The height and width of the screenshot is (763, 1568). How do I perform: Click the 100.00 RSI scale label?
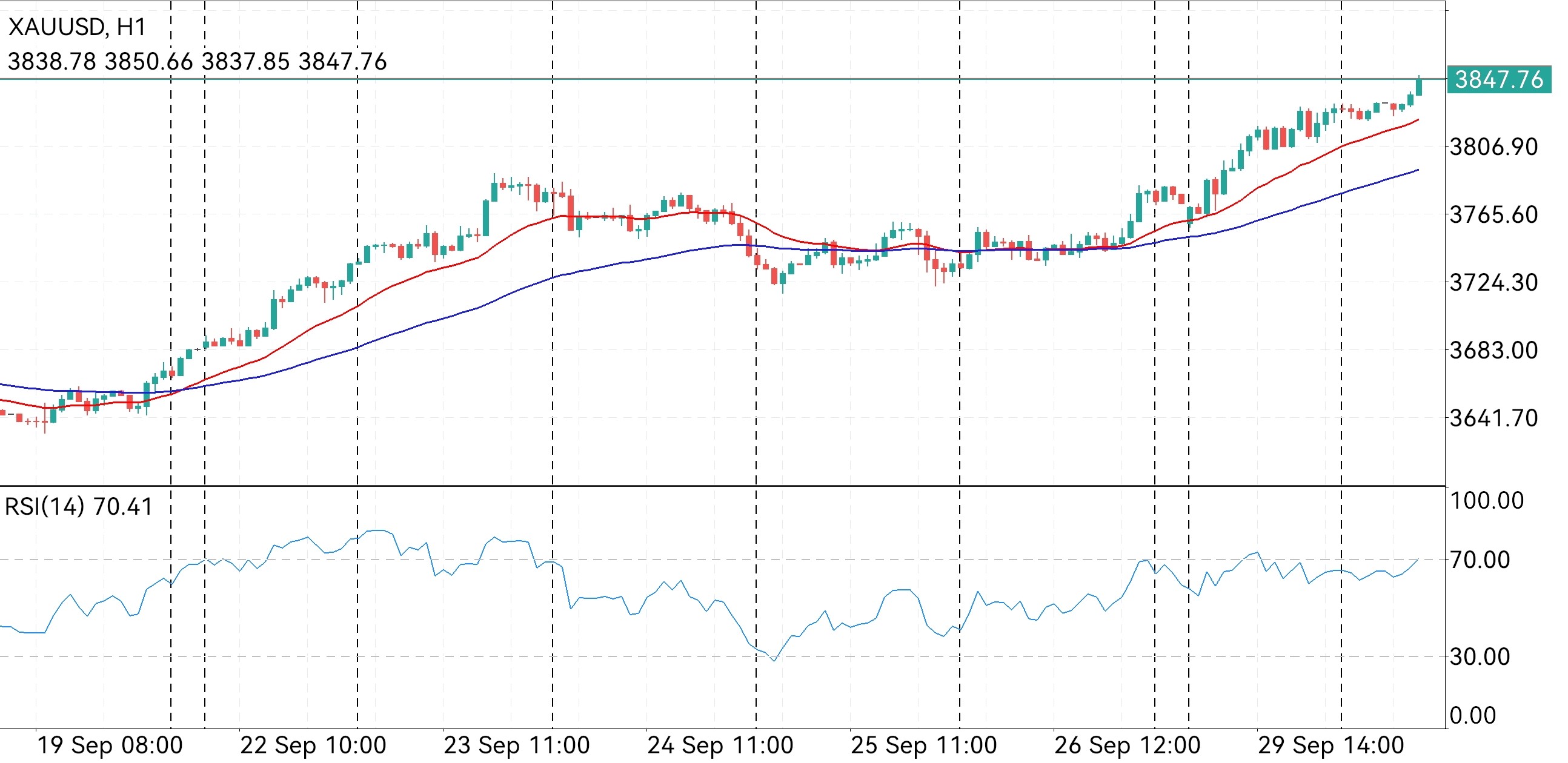(1486, 501)
